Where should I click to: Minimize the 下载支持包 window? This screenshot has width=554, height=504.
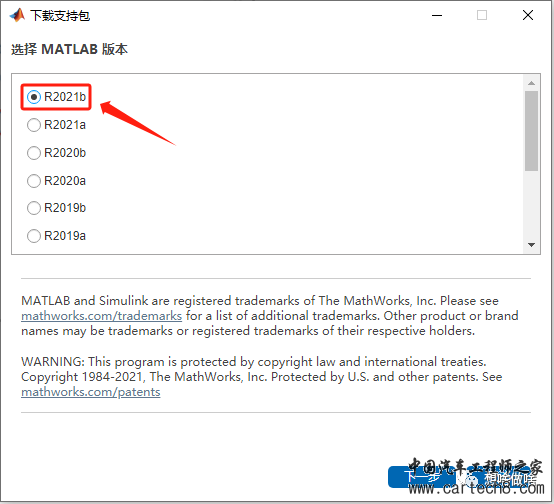pos(437,16)
